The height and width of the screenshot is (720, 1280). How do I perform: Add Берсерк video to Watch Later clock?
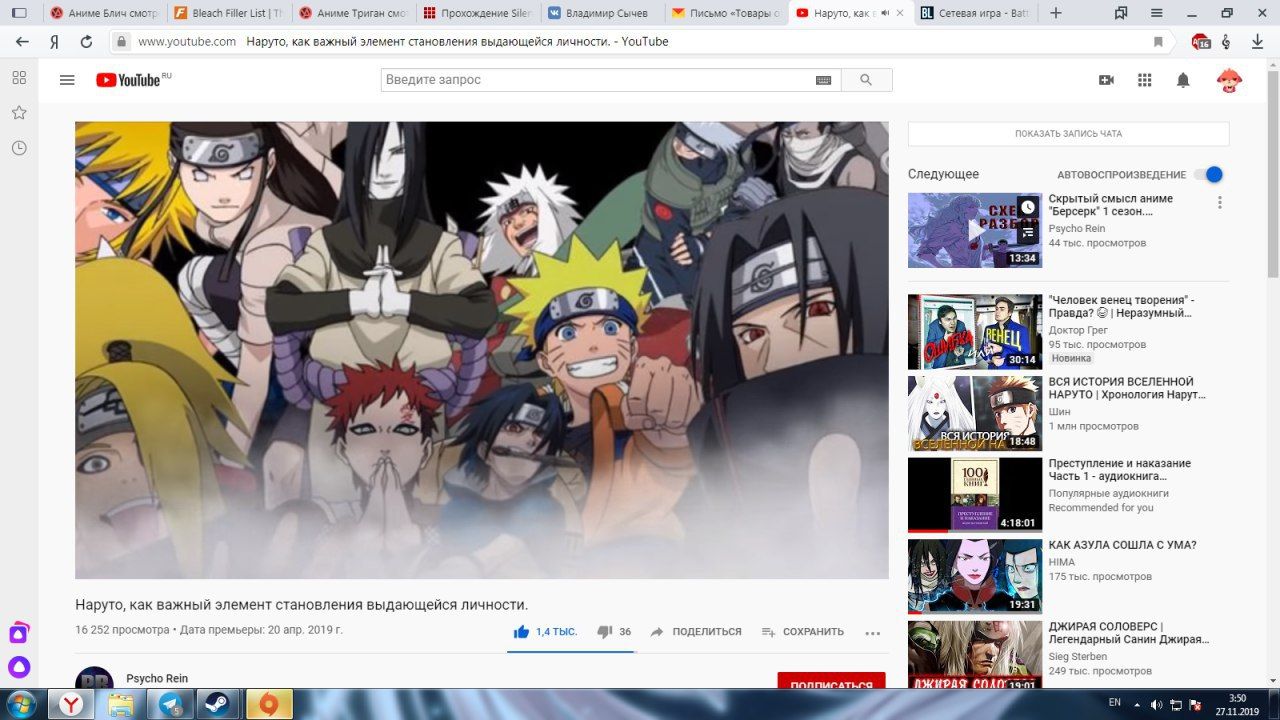click(1028, 208)
